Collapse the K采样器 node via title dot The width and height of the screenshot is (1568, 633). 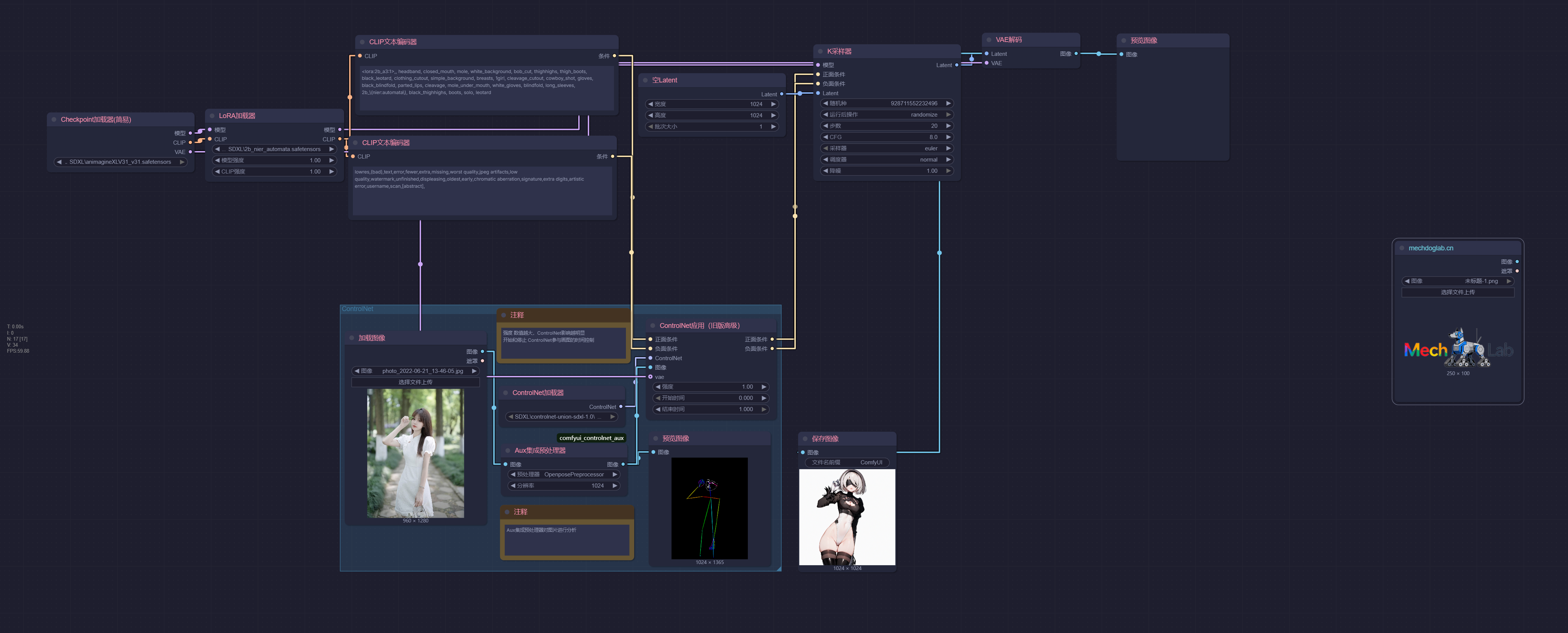click(821, 52)
